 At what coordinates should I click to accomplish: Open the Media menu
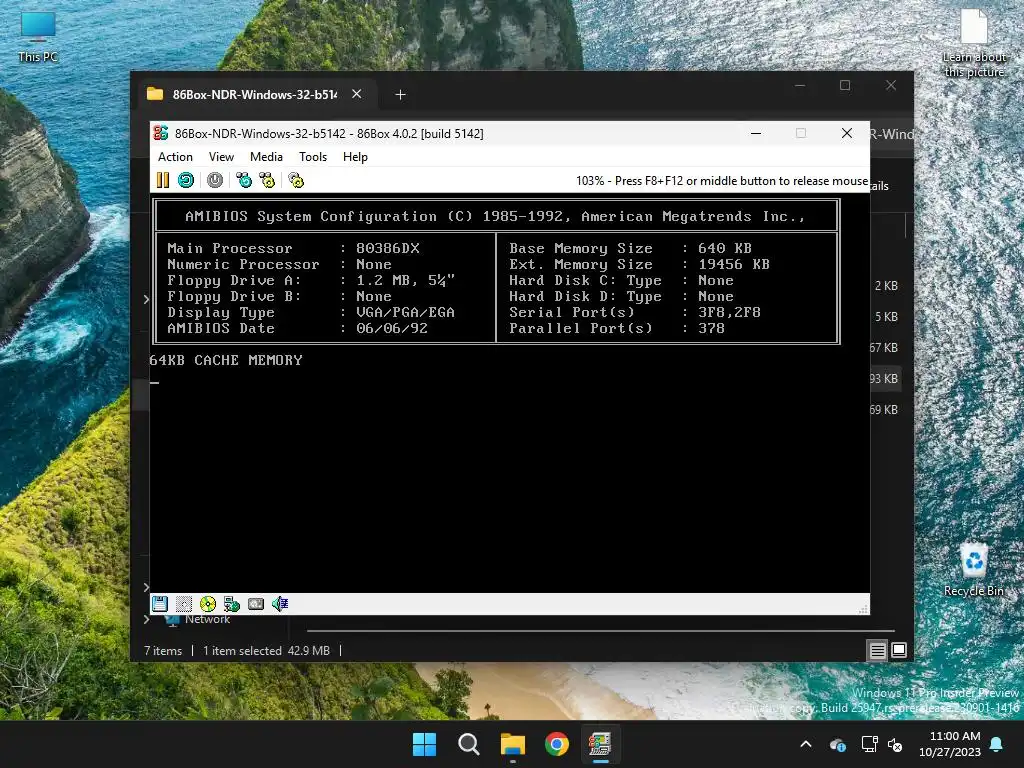coord(266,157)
